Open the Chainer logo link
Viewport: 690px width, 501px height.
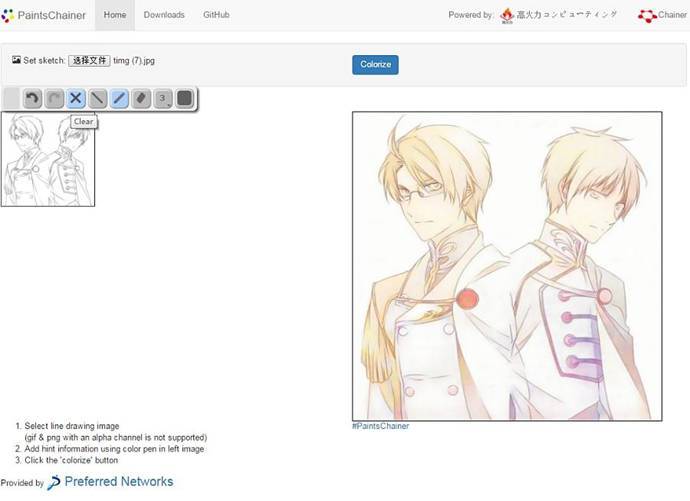663,15
